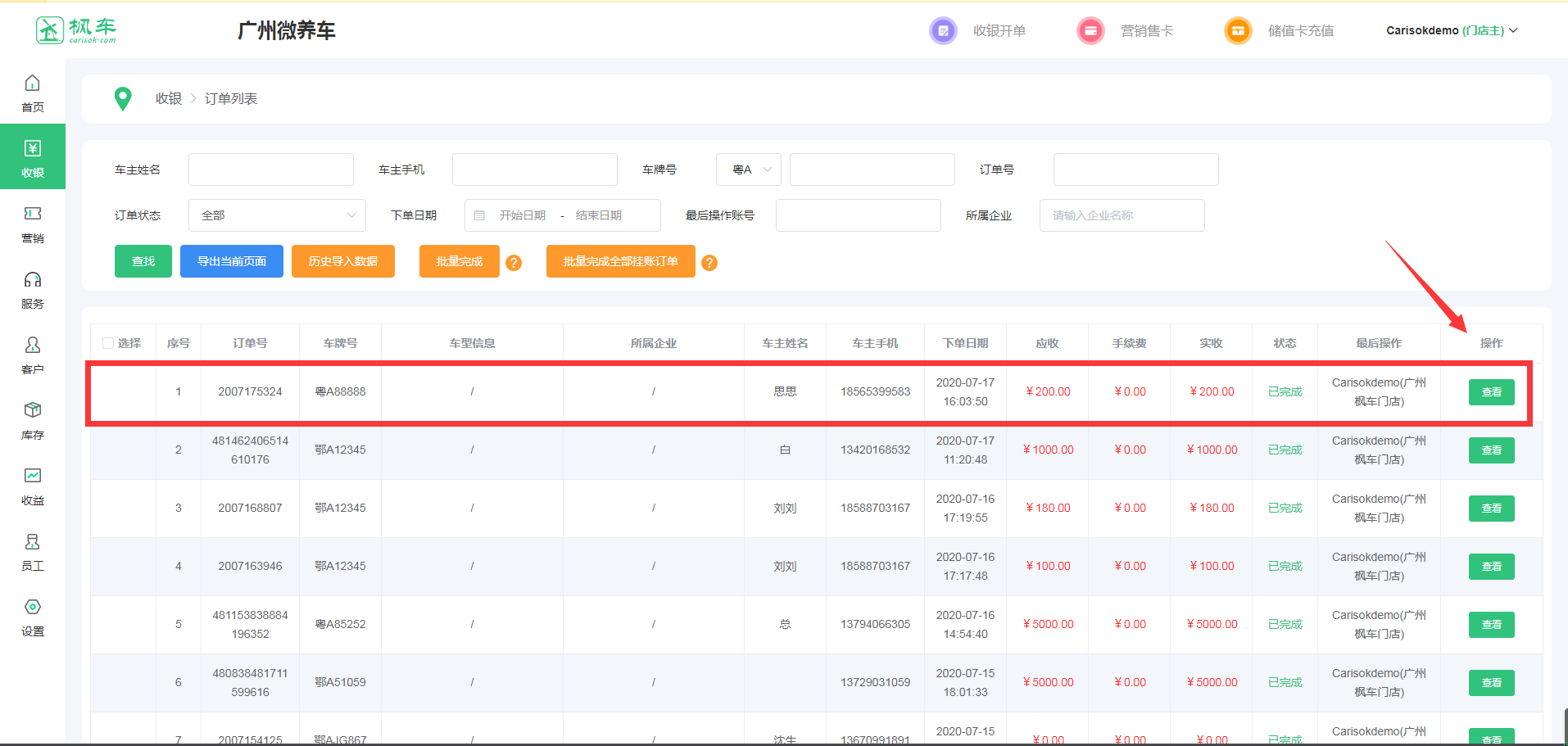The image size is (1568, 746).
Task: Click plate number 粤A88888 cell
Action: pyautogui.click(x=340, y=391)
